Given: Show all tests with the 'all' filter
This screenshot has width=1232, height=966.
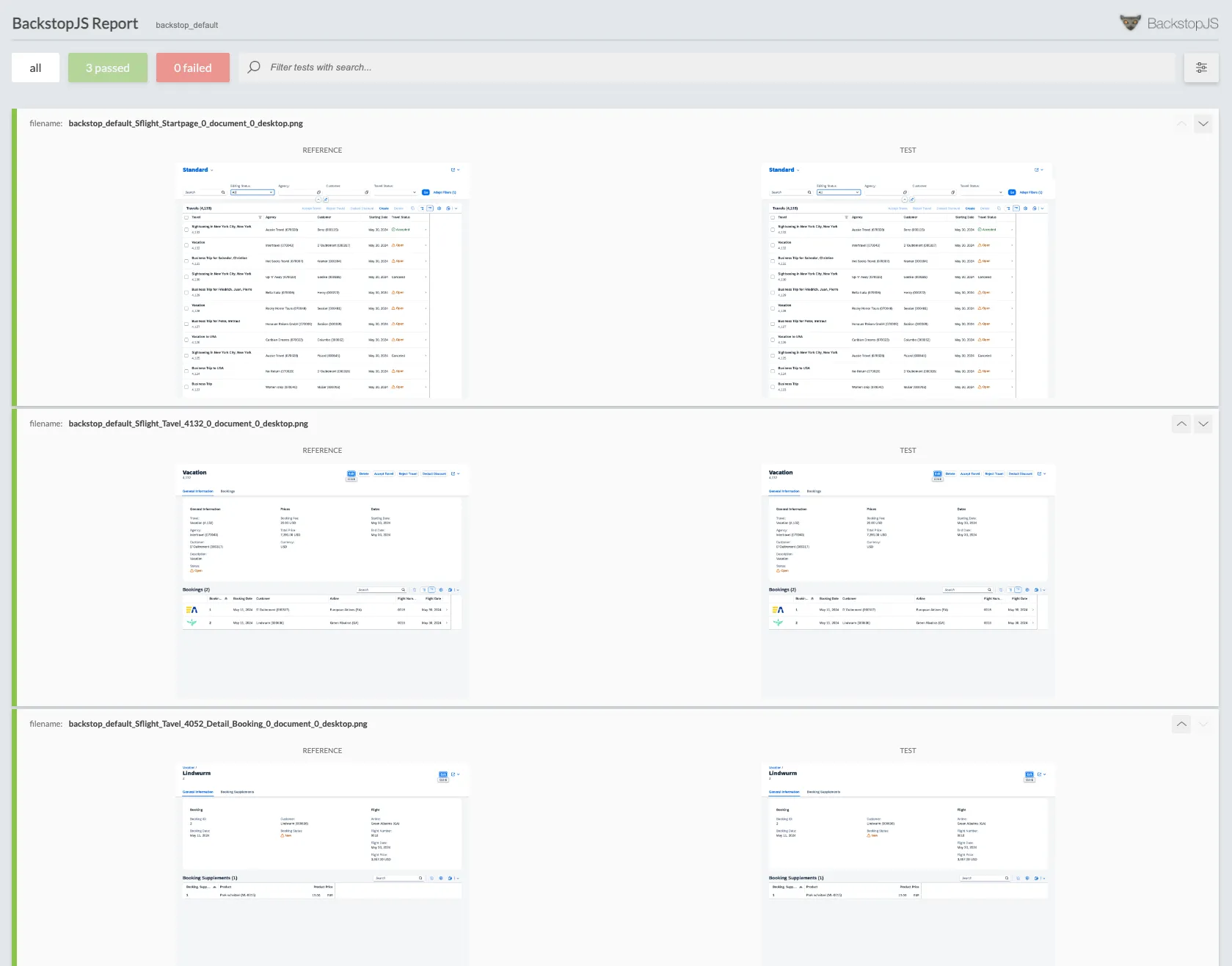Looking at the screenshot, I should (x=35, y=68).
